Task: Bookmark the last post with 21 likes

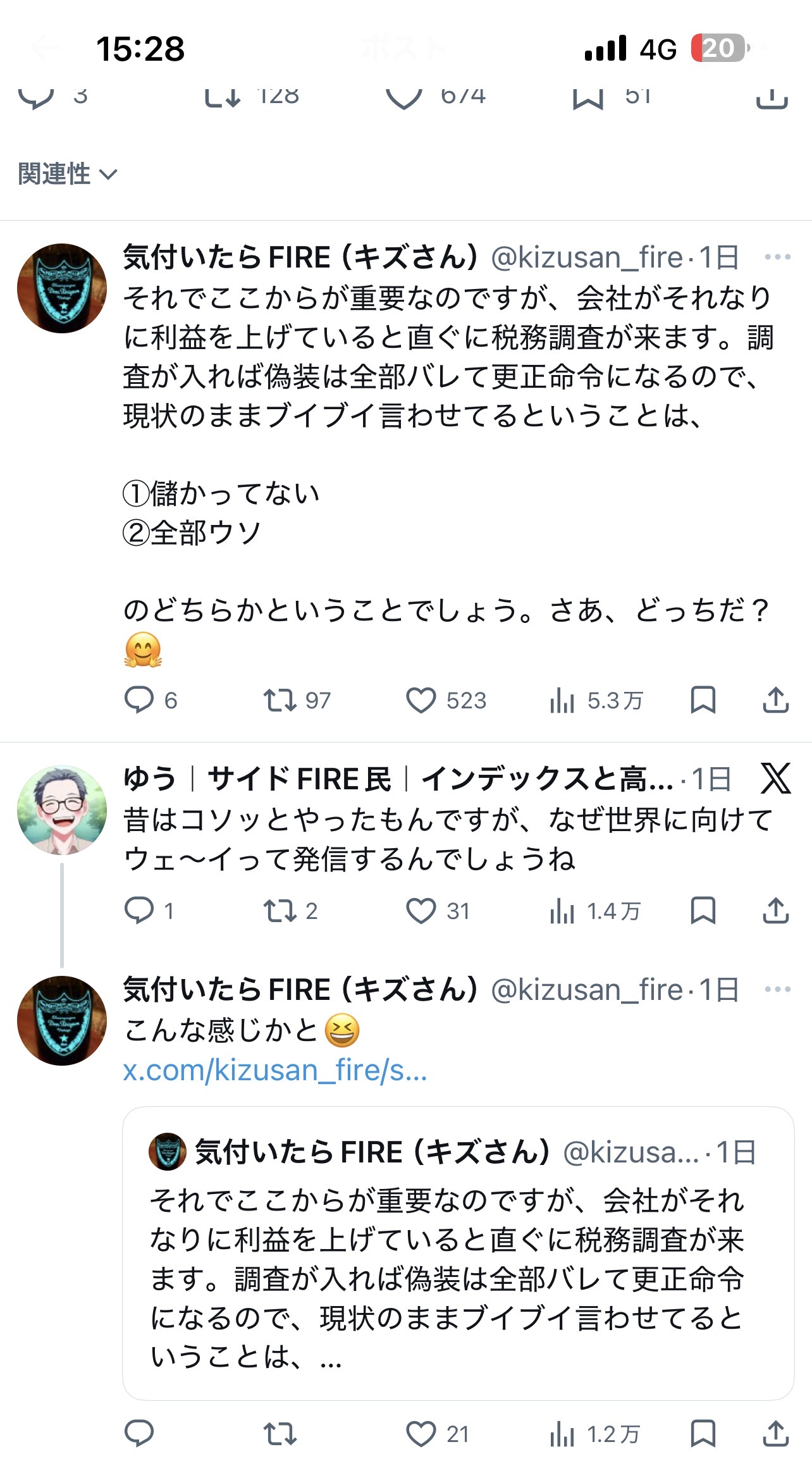Action: (703, 1434)
